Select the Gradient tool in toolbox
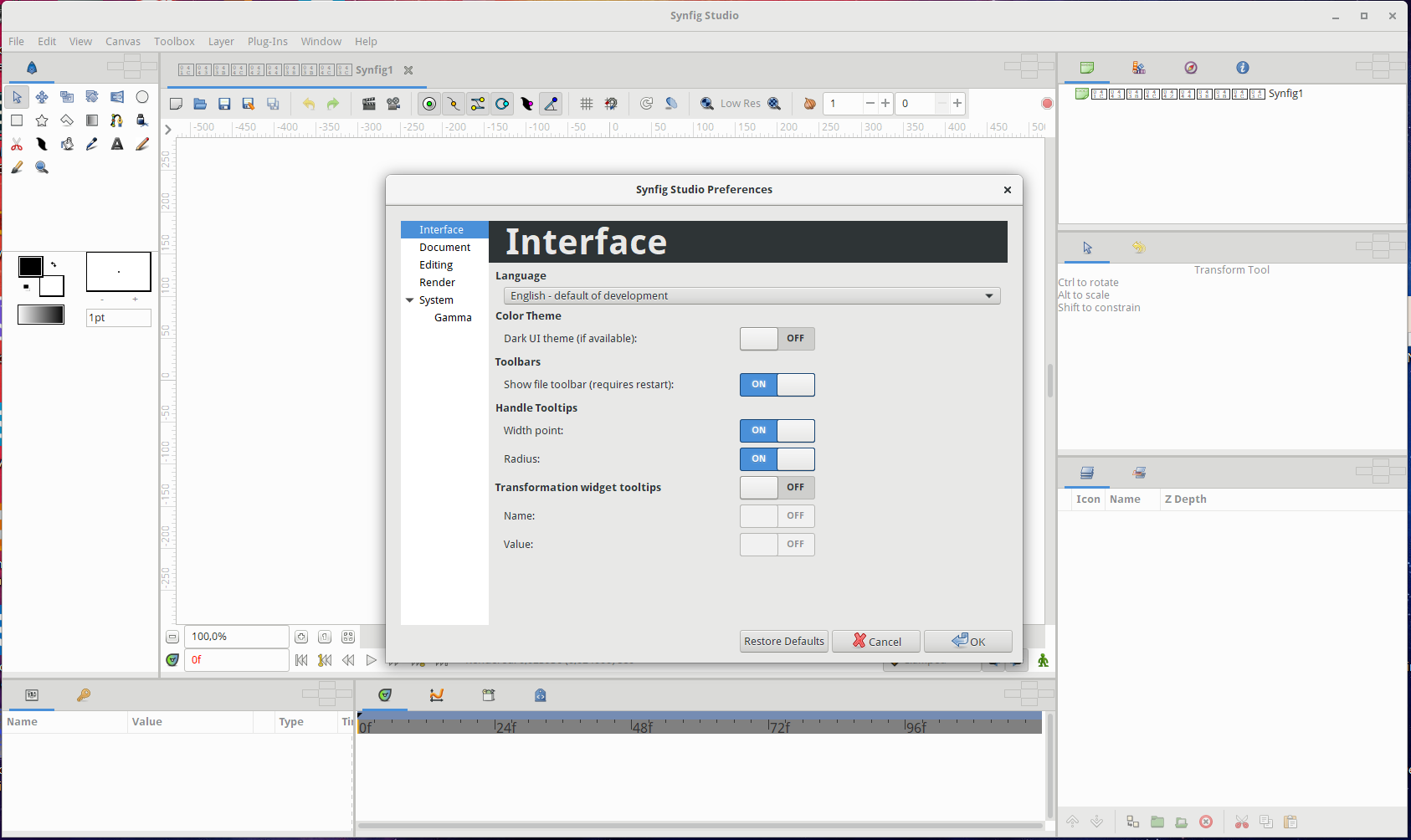This screenshot has width=1411, height=840. (92, 120)
